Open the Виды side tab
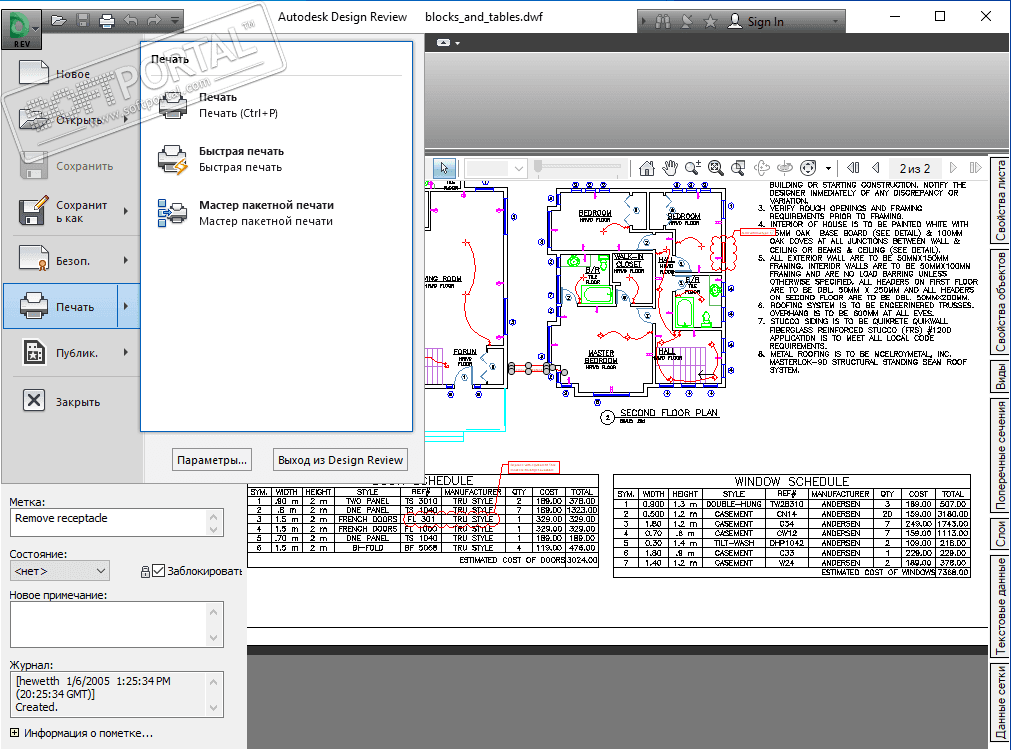Image resolution: width=1011 pixels, height=750 pixels. pos(1000,376)
